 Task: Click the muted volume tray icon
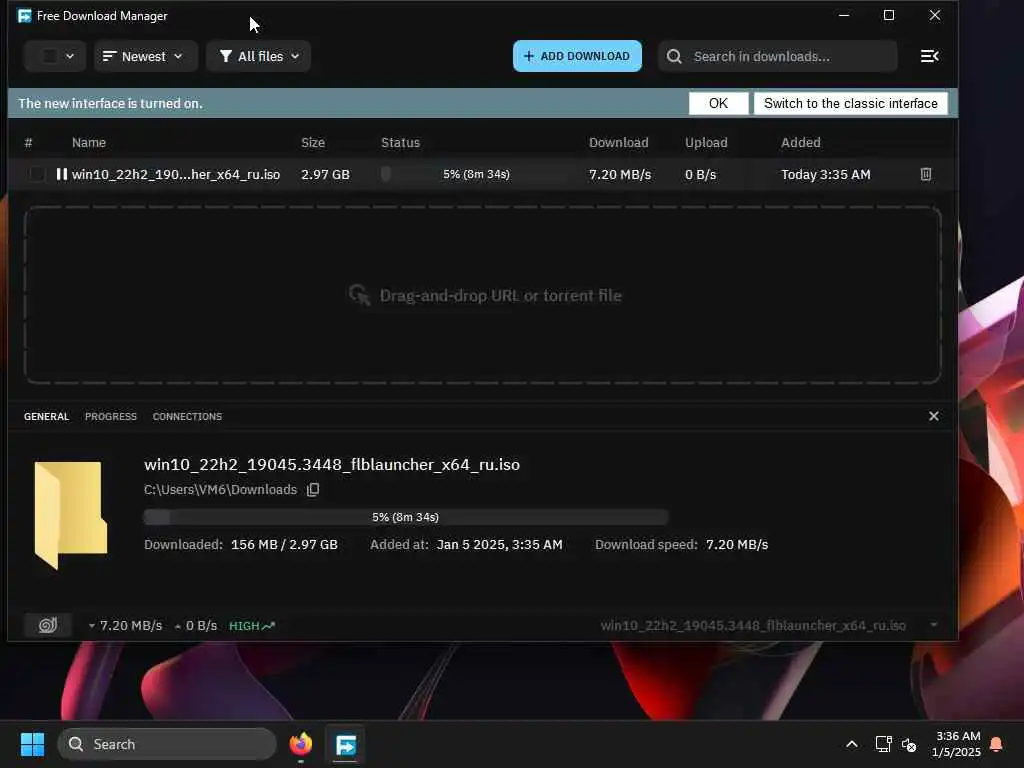click(908, 744)
